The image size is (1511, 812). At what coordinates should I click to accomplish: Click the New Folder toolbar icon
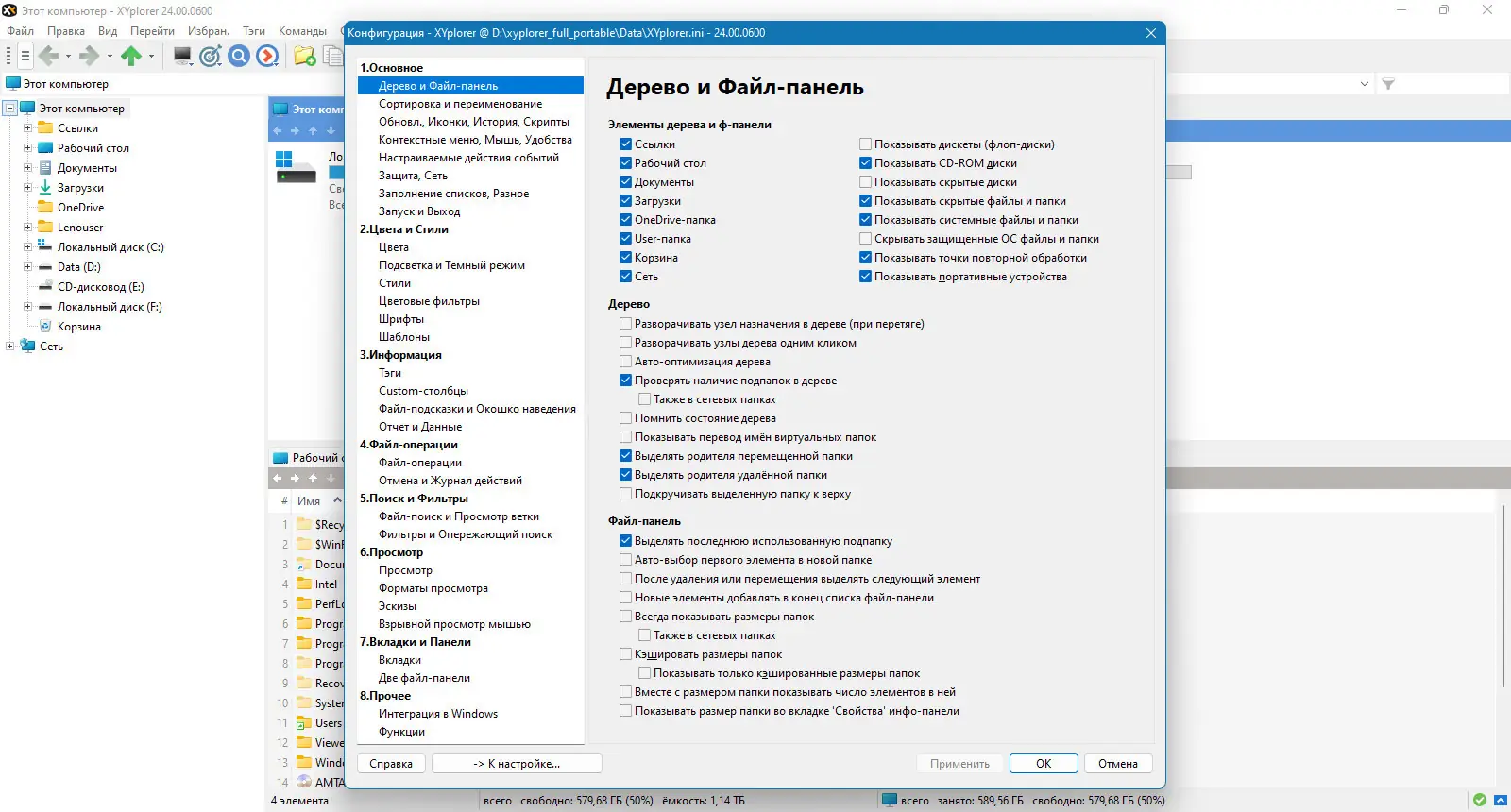pyautogui.click(x=305, y=57)
